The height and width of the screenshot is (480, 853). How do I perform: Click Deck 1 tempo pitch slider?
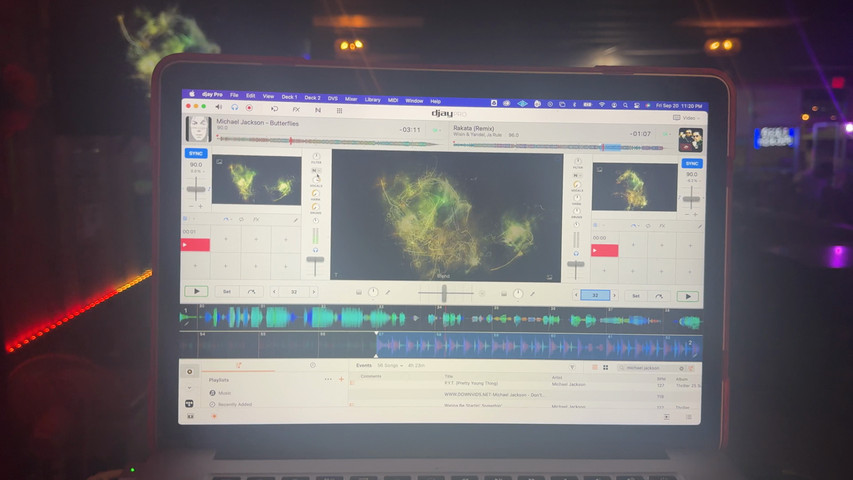pos(196,189)
